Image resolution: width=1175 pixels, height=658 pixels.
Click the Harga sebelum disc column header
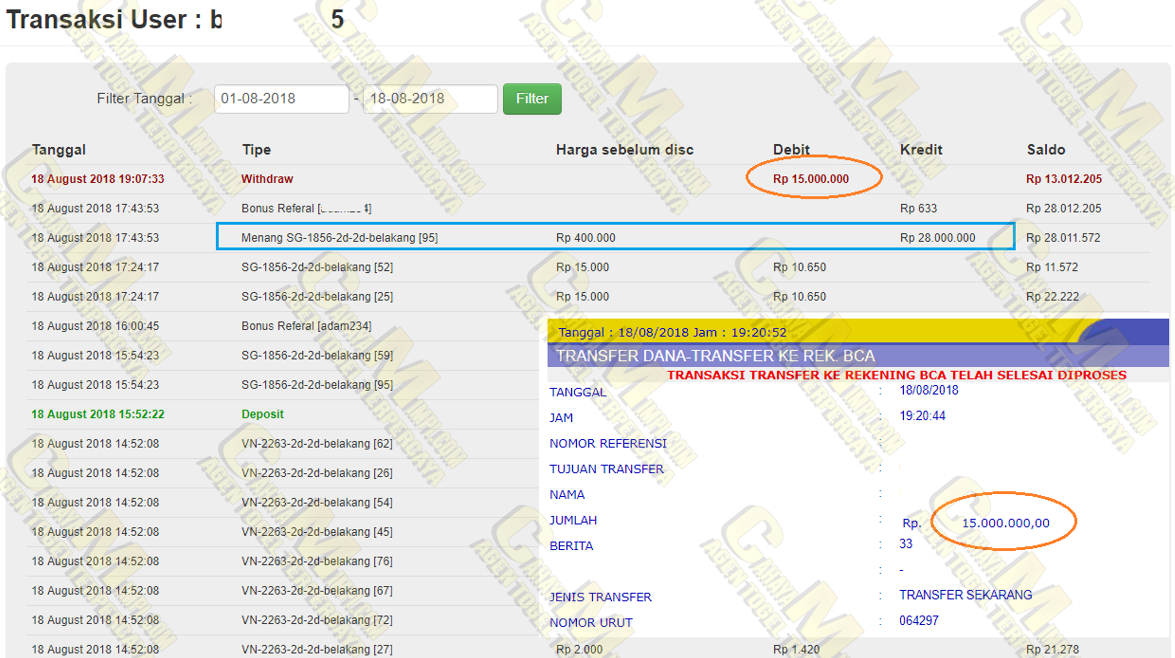(x=624, y=150)
